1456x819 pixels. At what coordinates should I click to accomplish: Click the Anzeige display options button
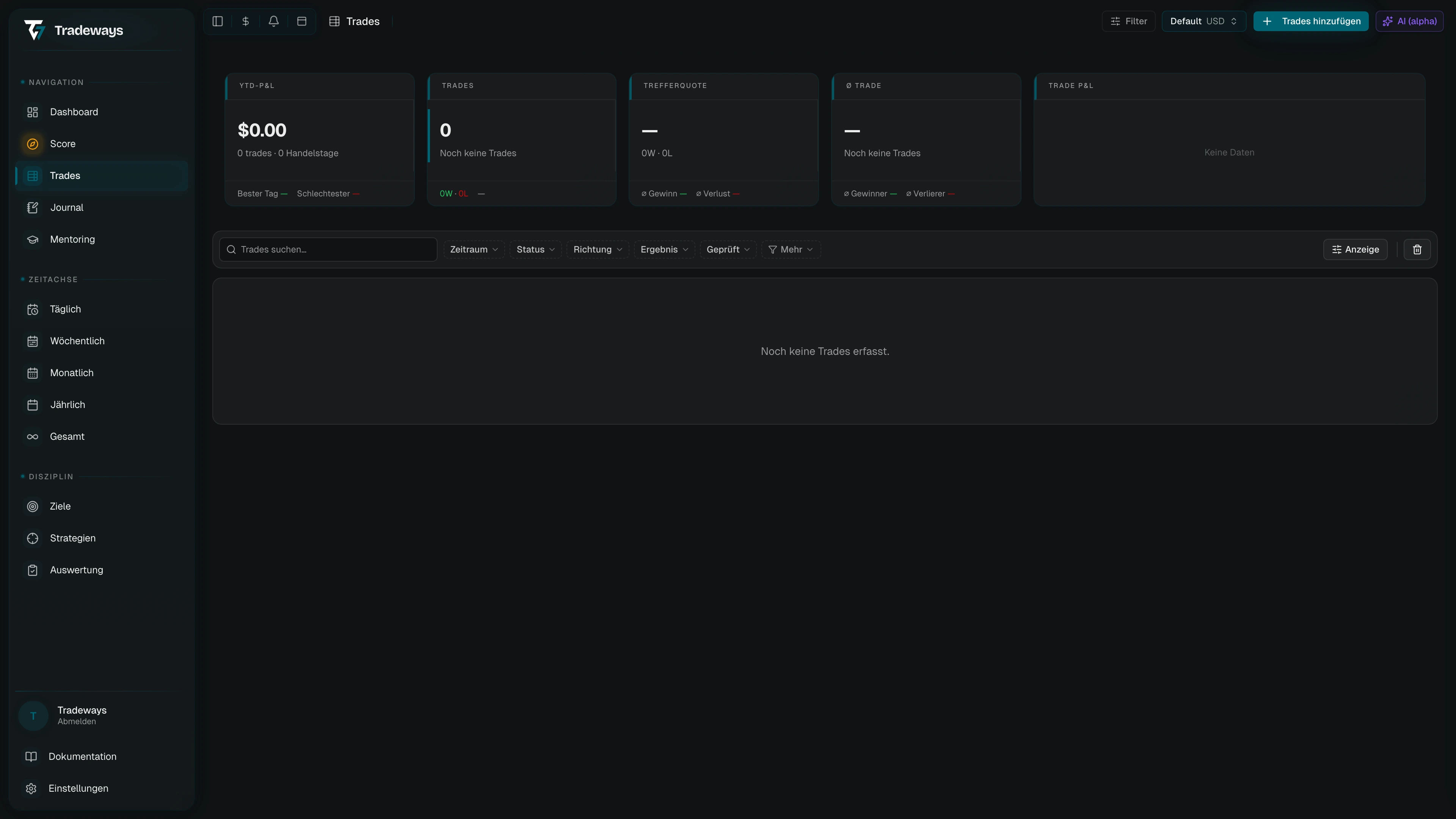click(x=1356, y=249)
